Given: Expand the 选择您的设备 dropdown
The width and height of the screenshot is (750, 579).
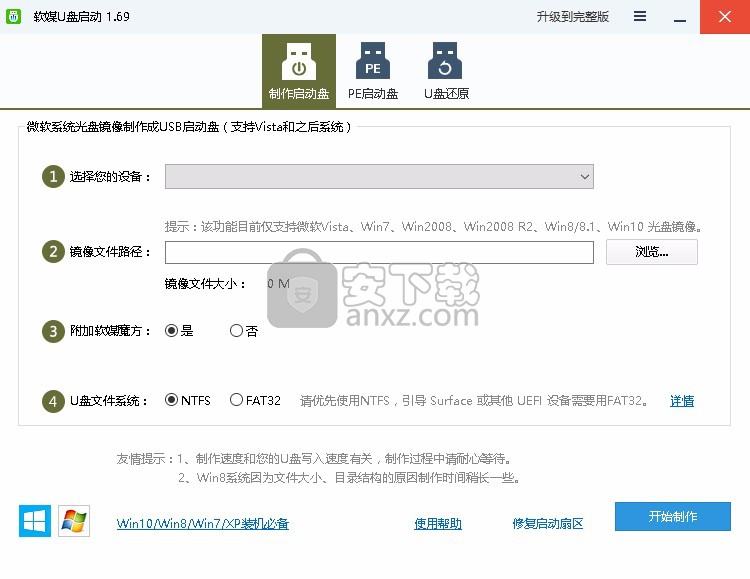Looking at the screenshot, I should [x=379, y=177].
